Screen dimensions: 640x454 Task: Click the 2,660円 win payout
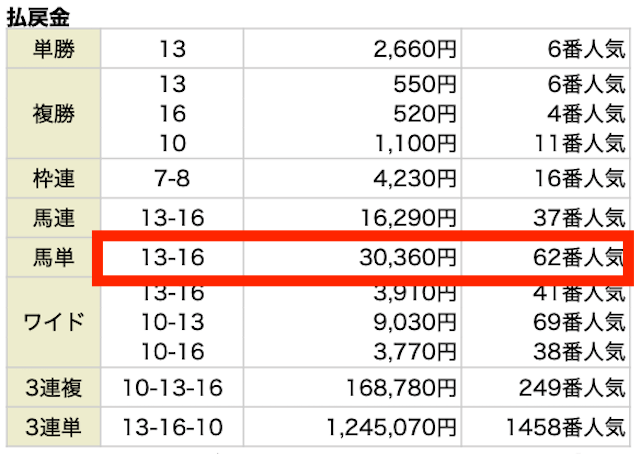coord(414,49)
